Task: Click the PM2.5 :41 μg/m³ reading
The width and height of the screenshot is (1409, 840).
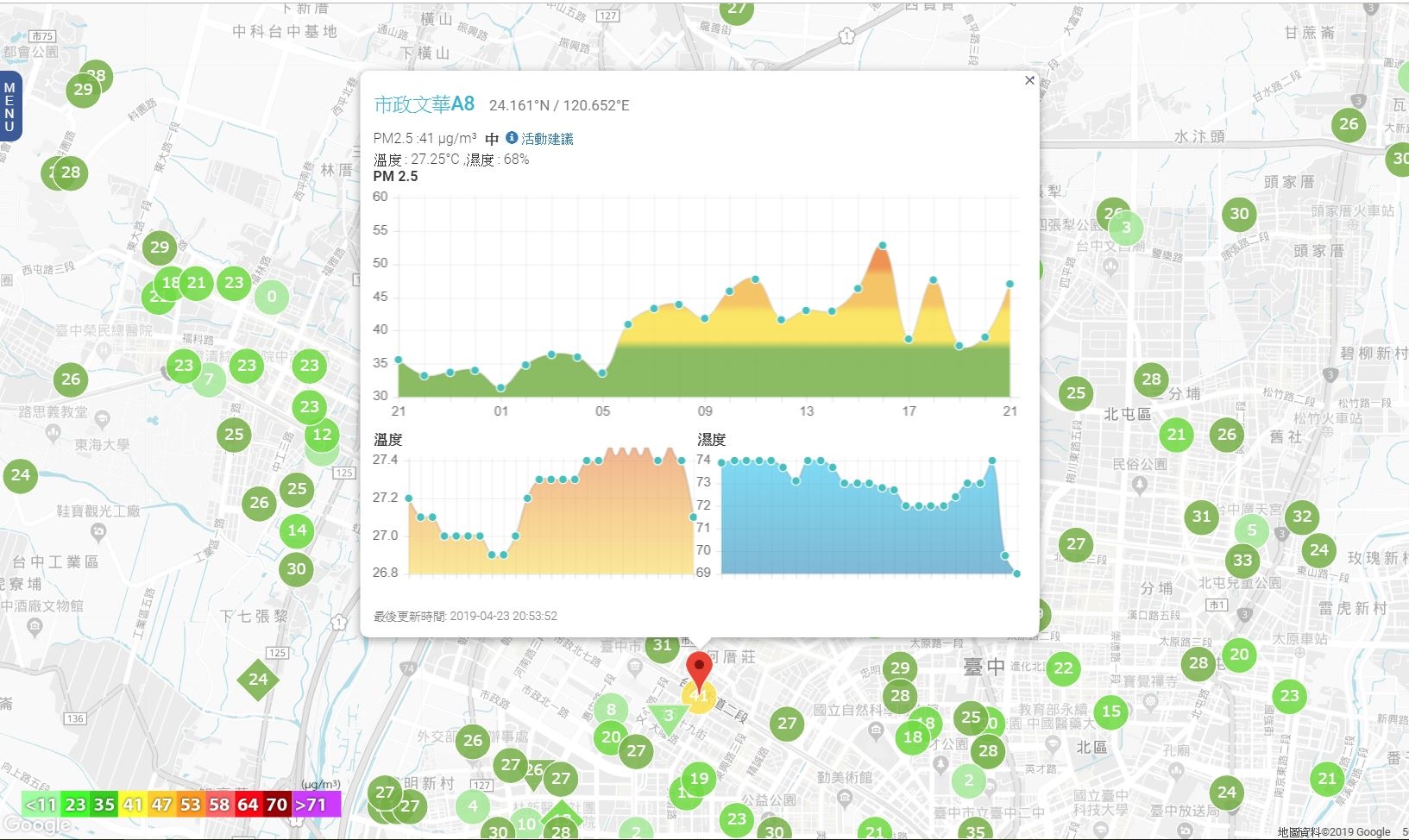Action: [x=425, y=138]
